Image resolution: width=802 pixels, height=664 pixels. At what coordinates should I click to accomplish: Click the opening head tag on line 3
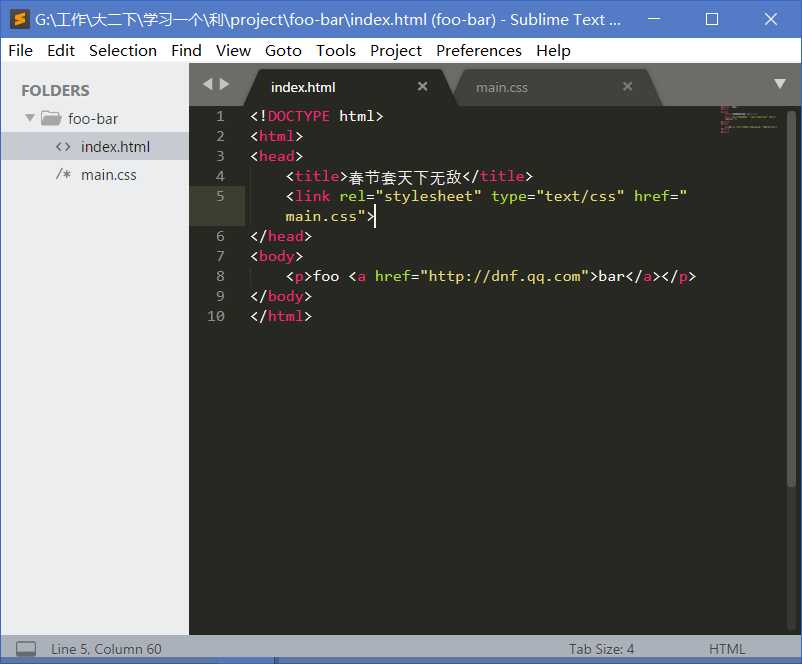(x=277, y=156)
